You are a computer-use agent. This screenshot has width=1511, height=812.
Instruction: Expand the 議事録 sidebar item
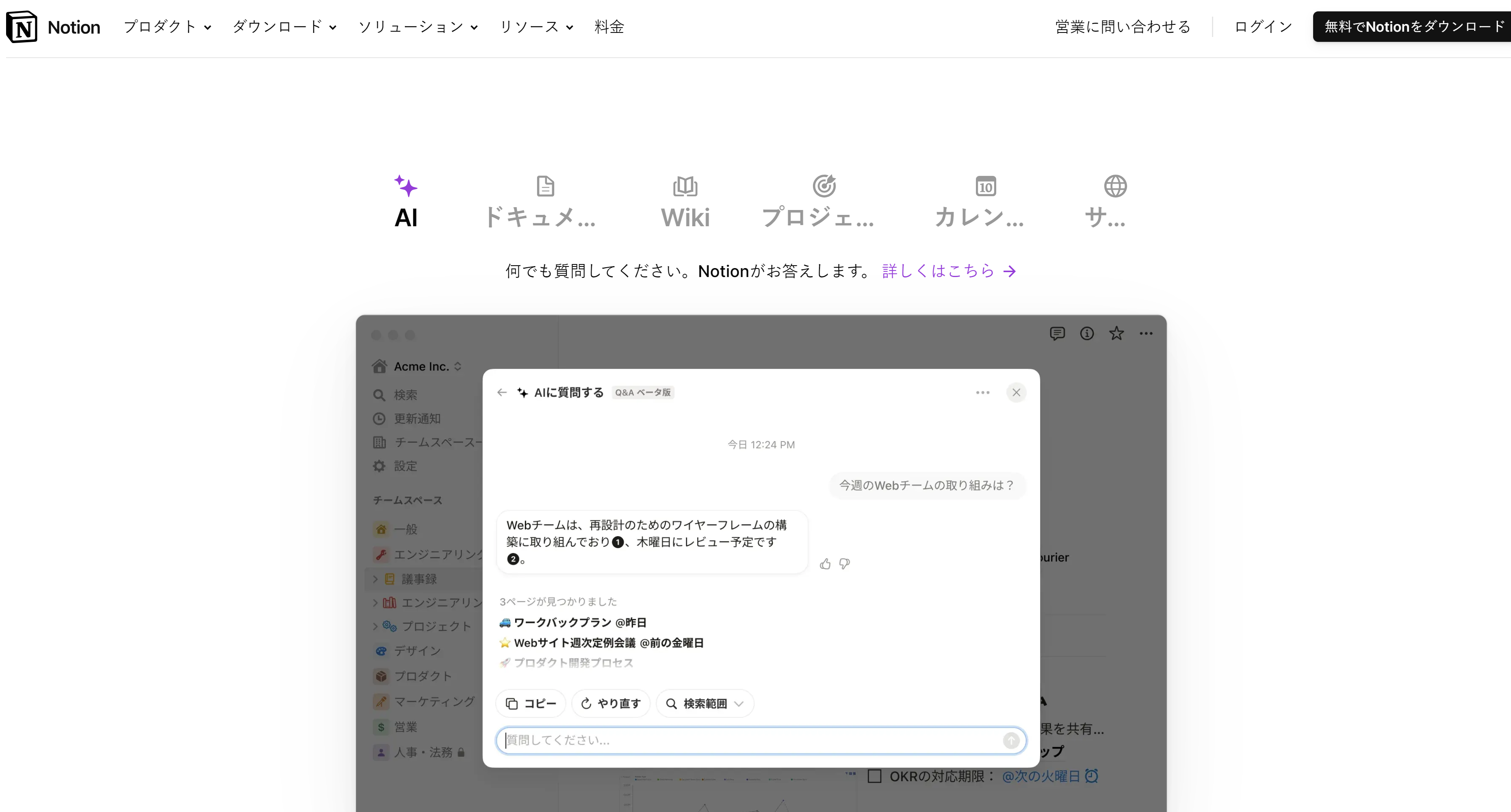(x=375, y=579)
